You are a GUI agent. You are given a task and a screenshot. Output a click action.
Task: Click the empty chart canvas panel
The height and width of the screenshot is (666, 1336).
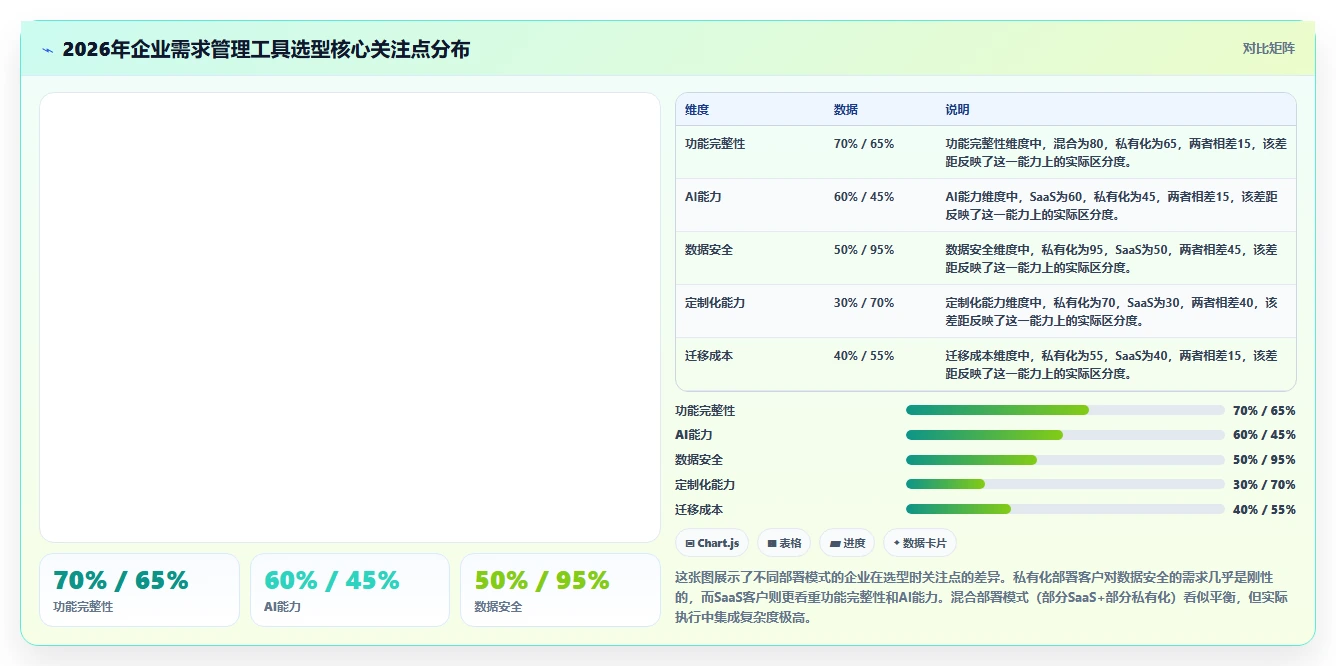[x=350, y=317]
